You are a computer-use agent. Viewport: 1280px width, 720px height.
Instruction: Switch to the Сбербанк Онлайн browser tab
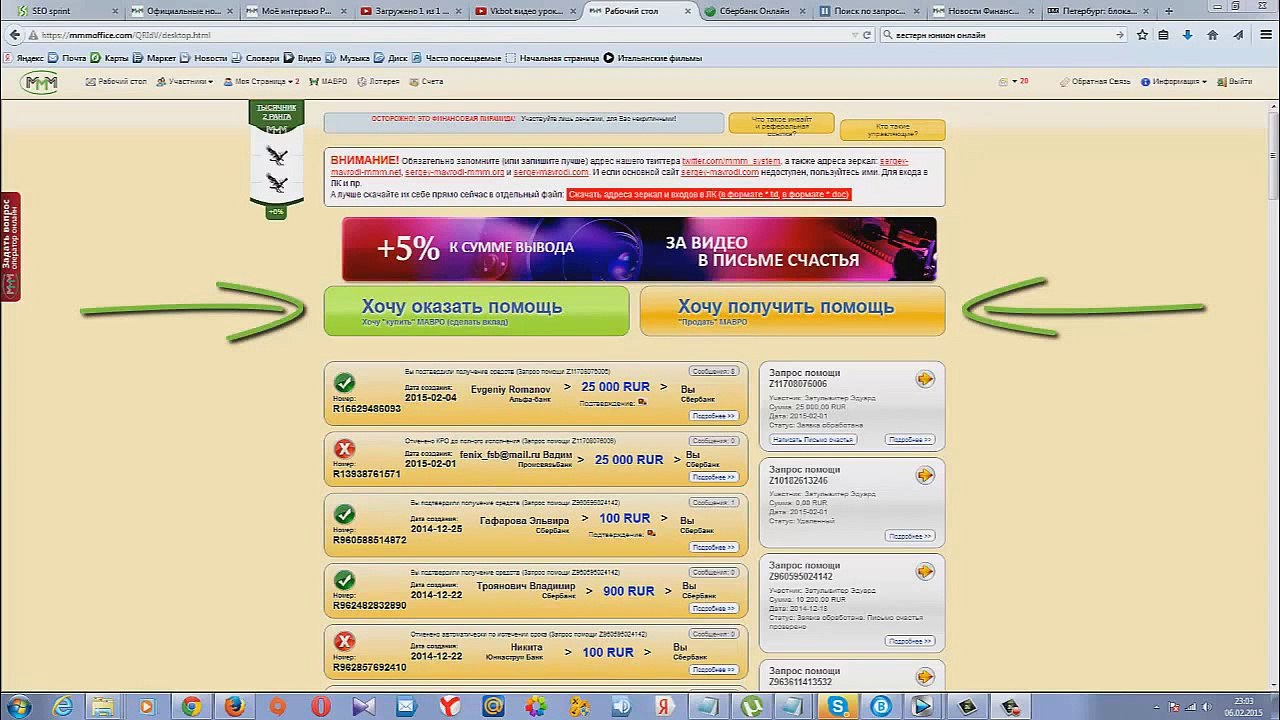coord(752,11)
